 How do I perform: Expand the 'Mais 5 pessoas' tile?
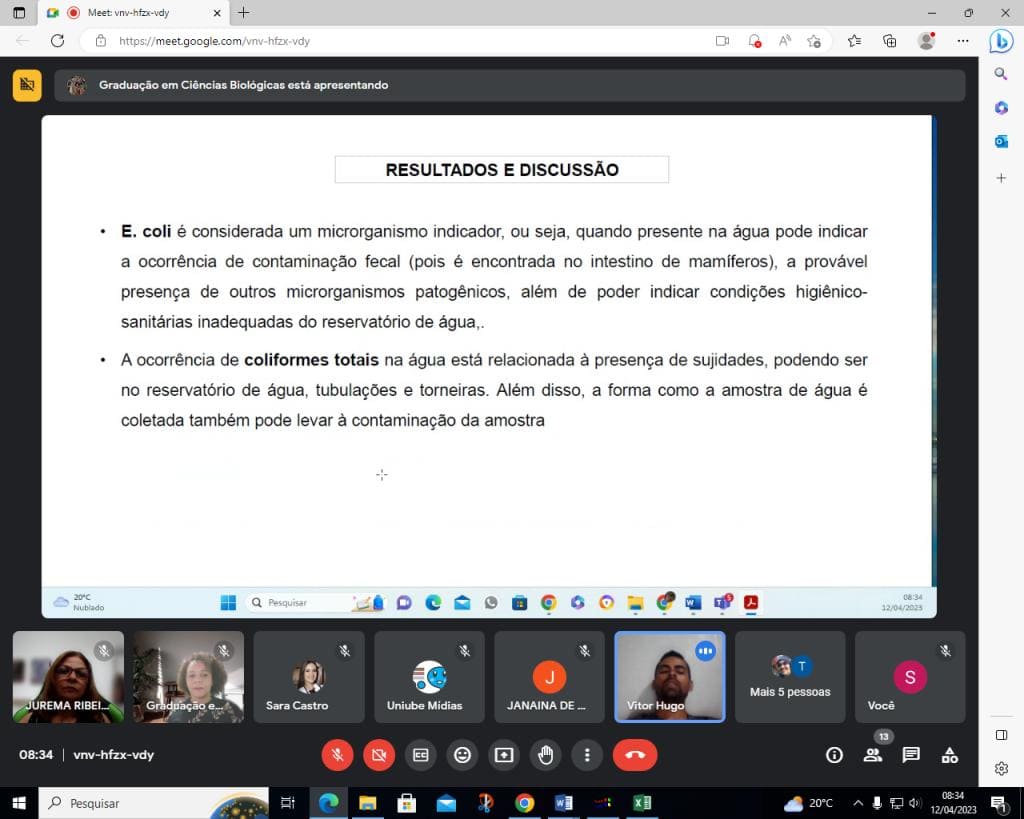click(790, 677)
